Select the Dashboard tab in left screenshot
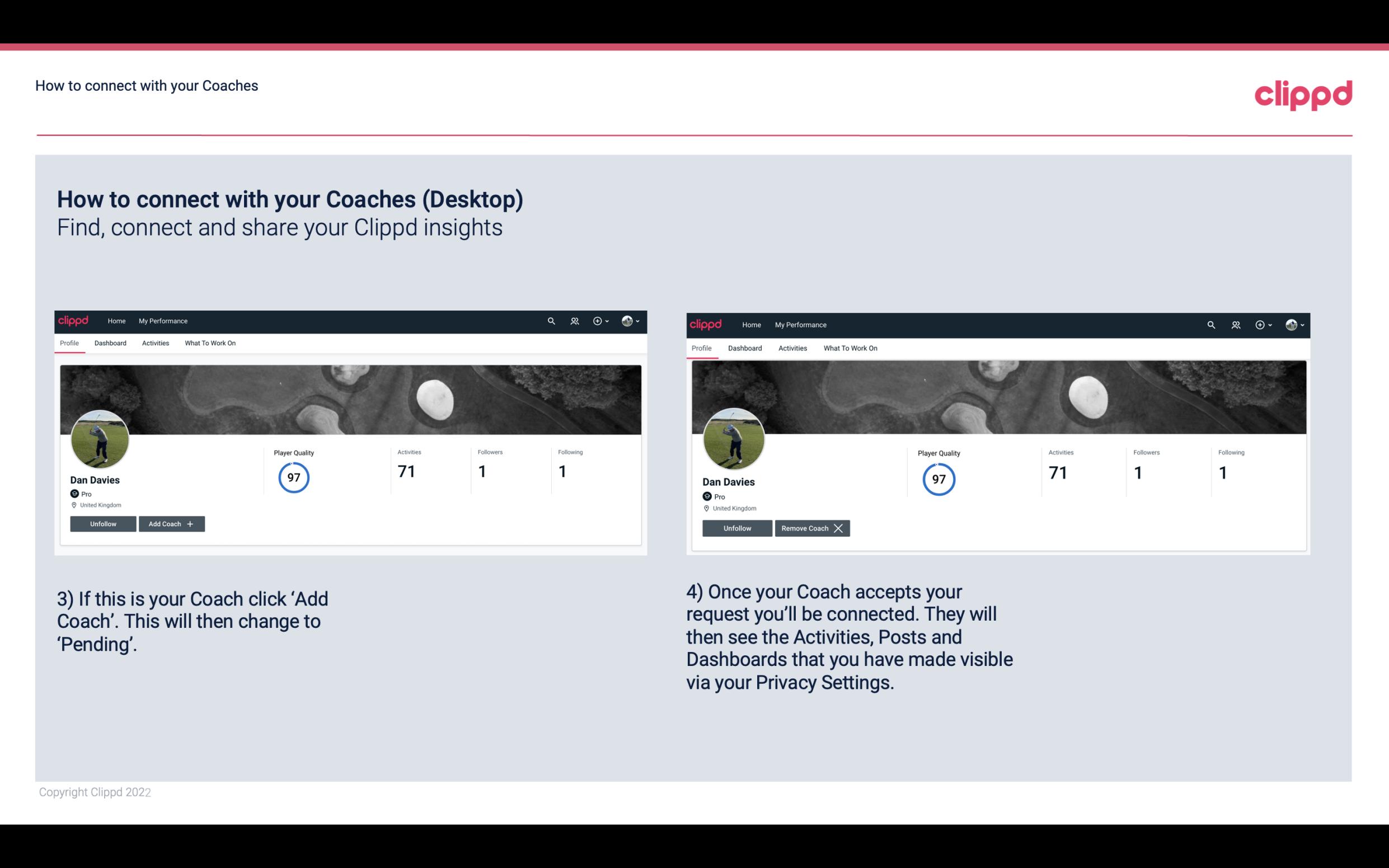Image resolution: width=1389 pixels, height=868 pixels. point(111,343)
